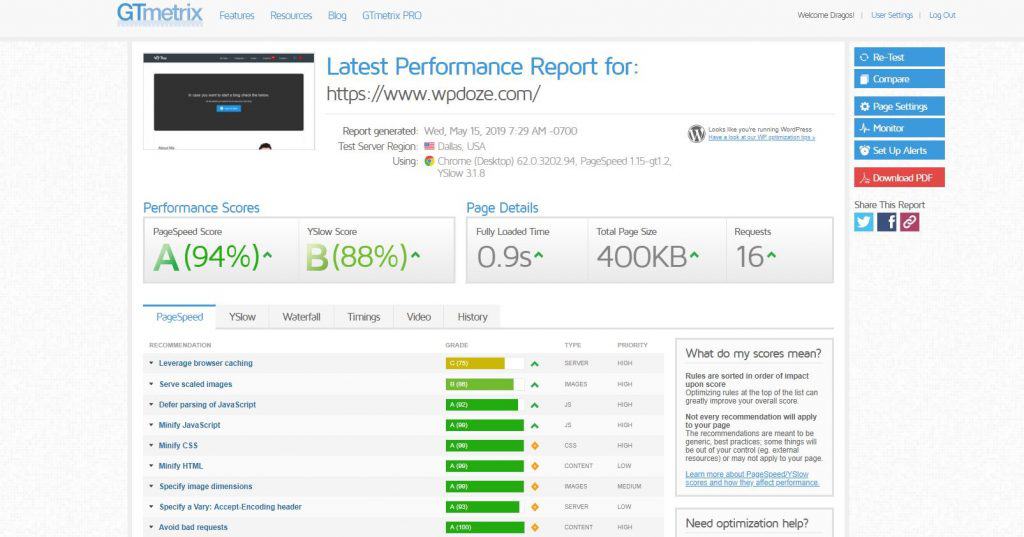
Task: Expand Serve scaled images recommendation
Action: (195, 384)
